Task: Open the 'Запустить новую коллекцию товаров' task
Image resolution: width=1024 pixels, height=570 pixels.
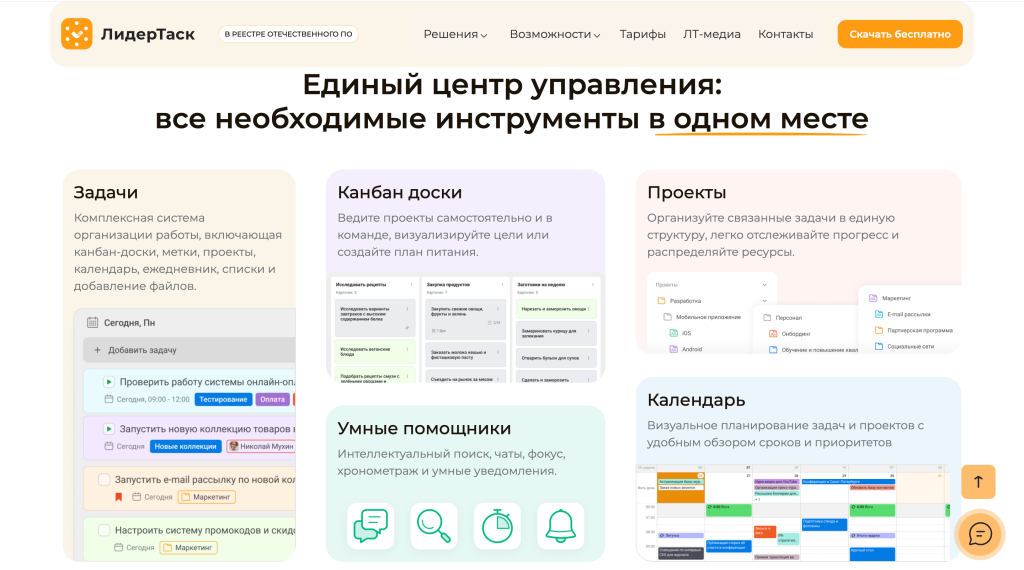Action: pos(207,429)
